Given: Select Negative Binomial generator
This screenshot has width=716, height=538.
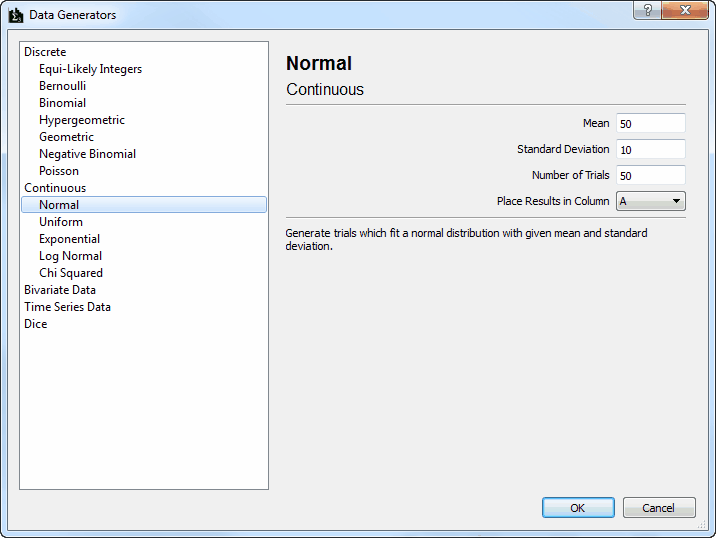Looking at the screenshot, I should (88, 154).
